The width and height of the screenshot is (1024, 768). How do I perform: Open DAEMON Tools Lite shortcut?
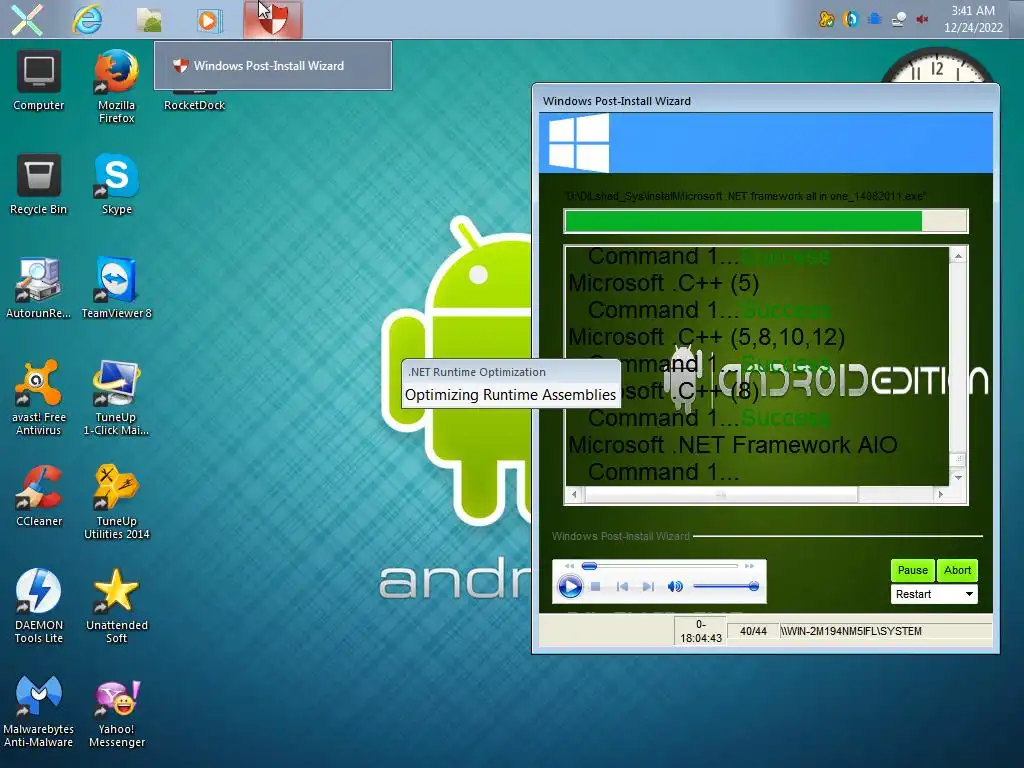[39, 606]
